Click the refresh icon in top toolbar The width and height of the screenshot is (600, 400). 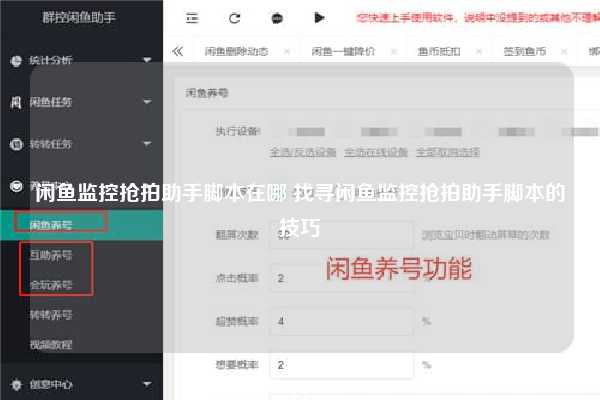coord(235,18)
